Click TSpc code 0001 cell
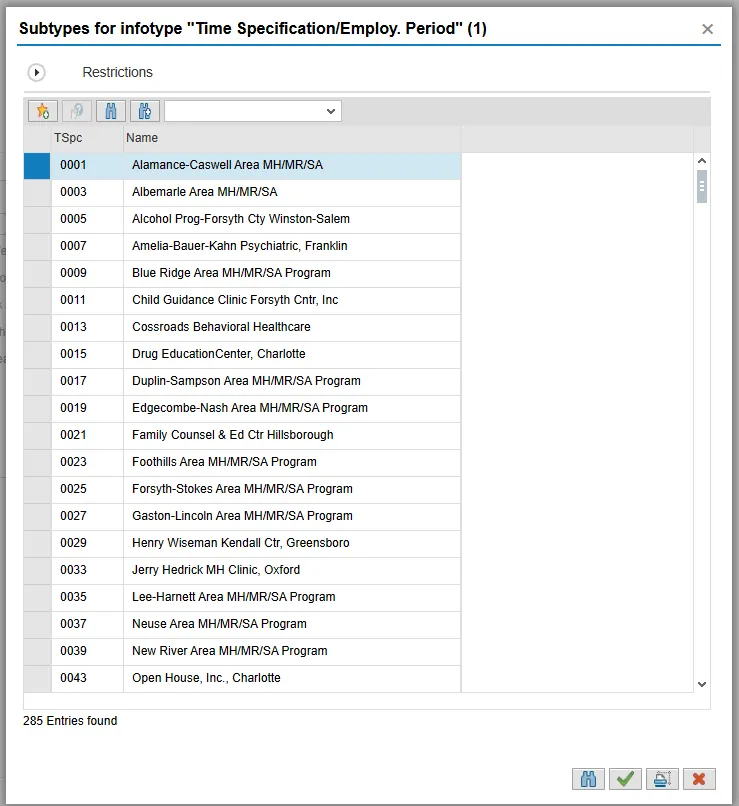Screen dimensions: 739x806 (87, 166)
